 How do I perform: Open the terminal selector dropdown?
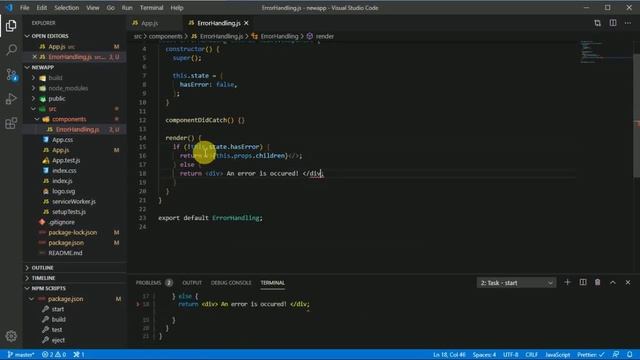coord(516,283)
